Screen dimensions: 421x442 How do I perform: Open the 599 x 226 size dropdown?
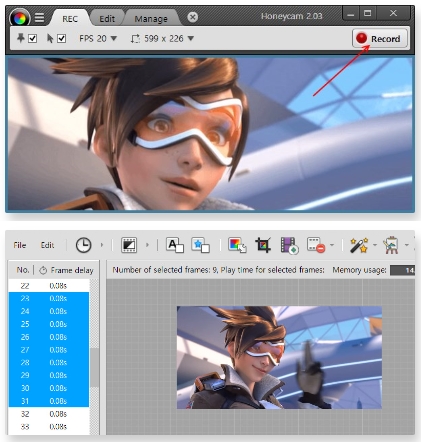[169, 39]
